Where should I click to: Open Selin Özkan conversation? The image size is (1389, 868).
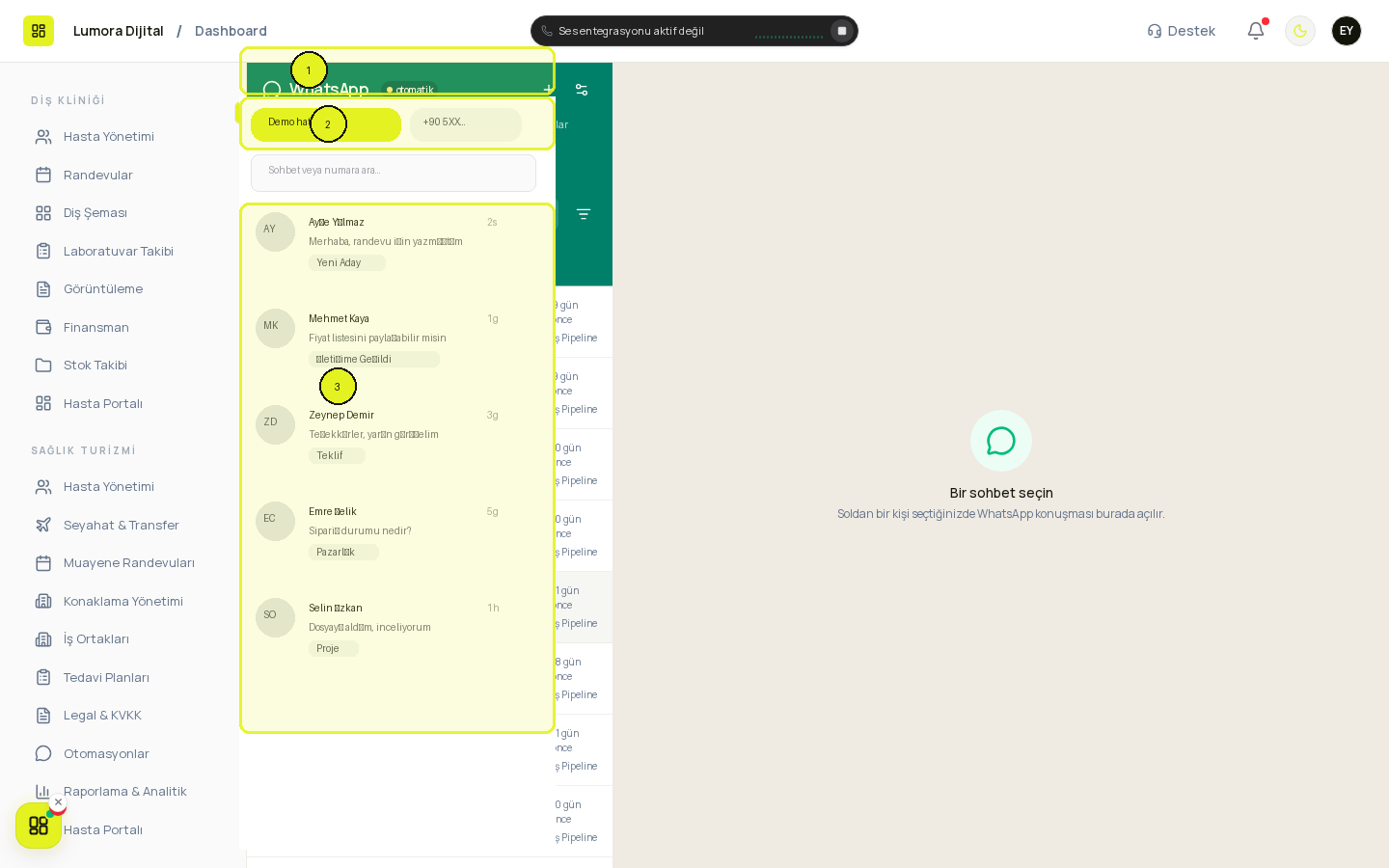(397, 628)
